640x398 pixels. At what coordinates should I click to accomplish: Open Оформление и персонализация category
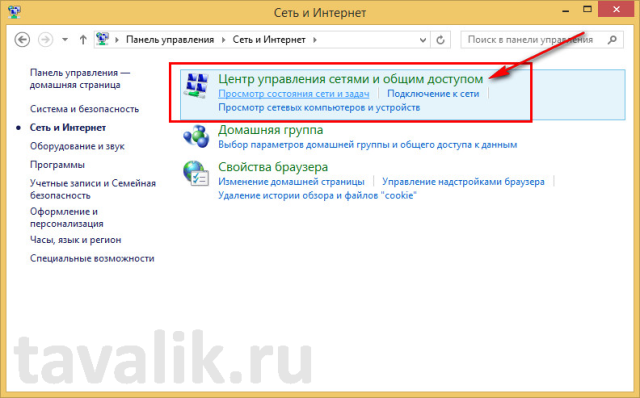click(x=67, y=218)
